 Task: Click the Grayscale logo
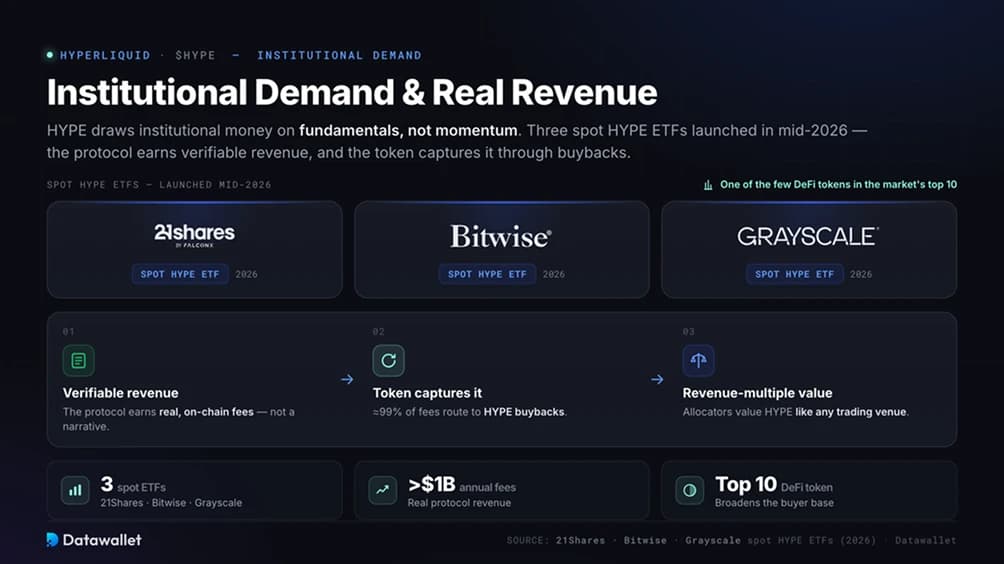point(808,236)
